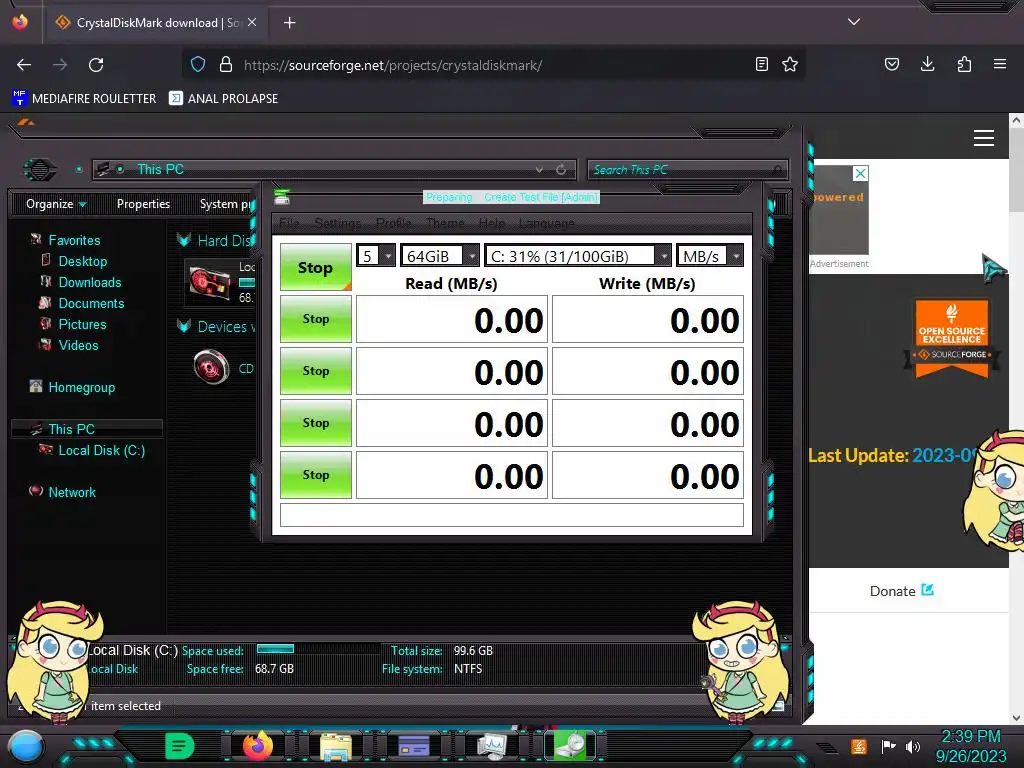The image size is (1024, 768).
Task: View site security via padlock icon
Action: point(226,65)
